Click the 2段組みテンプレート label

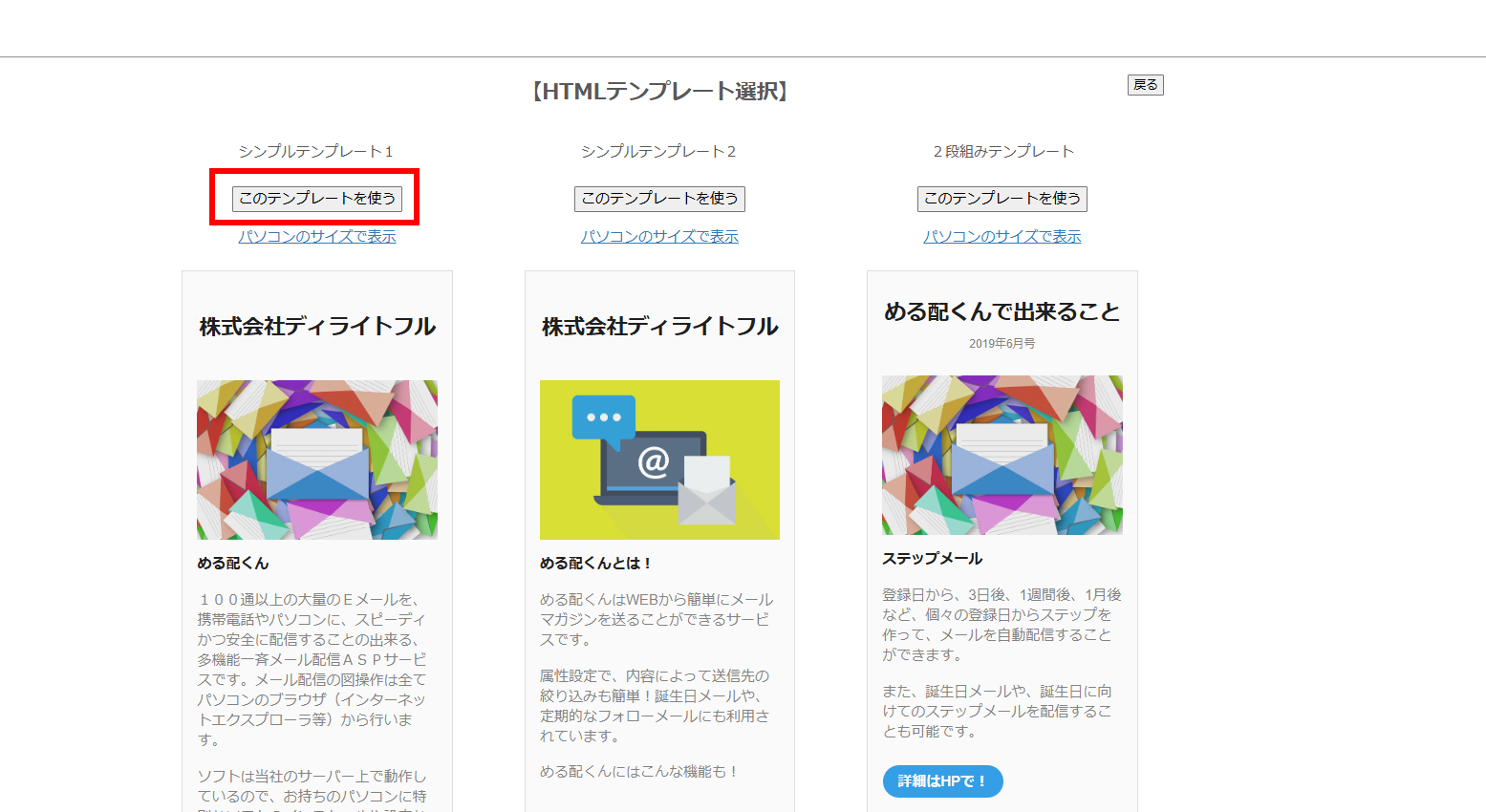coord(1002,151)
